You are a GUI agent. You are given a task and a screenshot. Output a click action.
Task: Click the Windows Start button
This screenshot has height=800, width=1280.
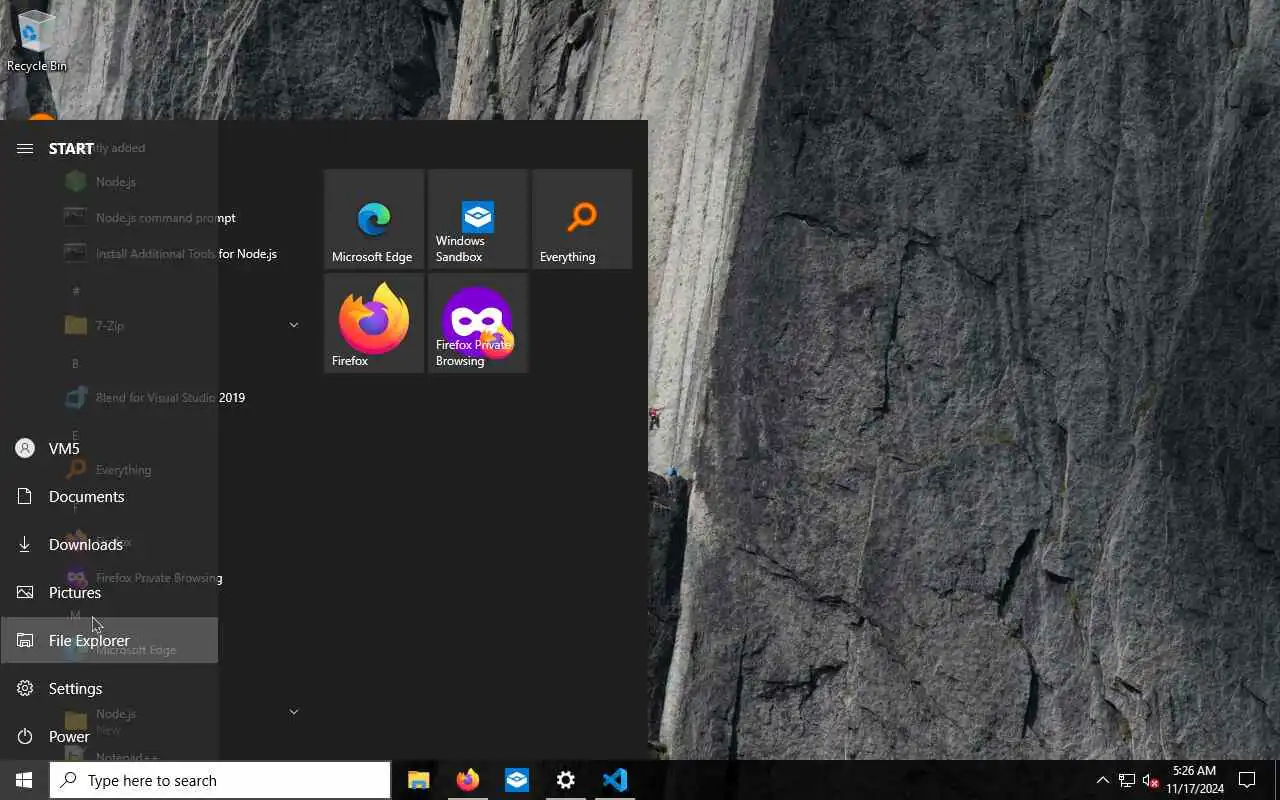[x=24, y=780]
